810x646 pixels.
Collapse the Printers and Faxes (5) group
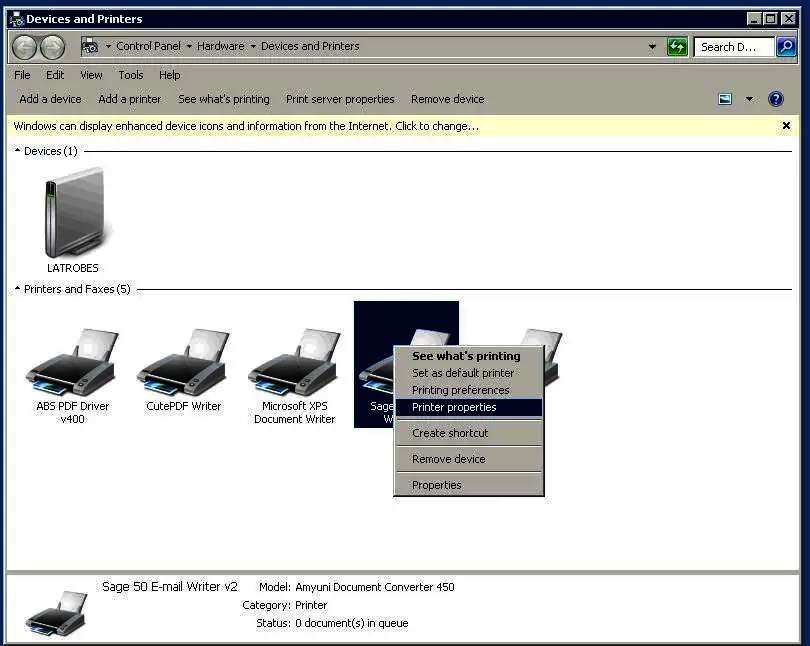point(17,288)
